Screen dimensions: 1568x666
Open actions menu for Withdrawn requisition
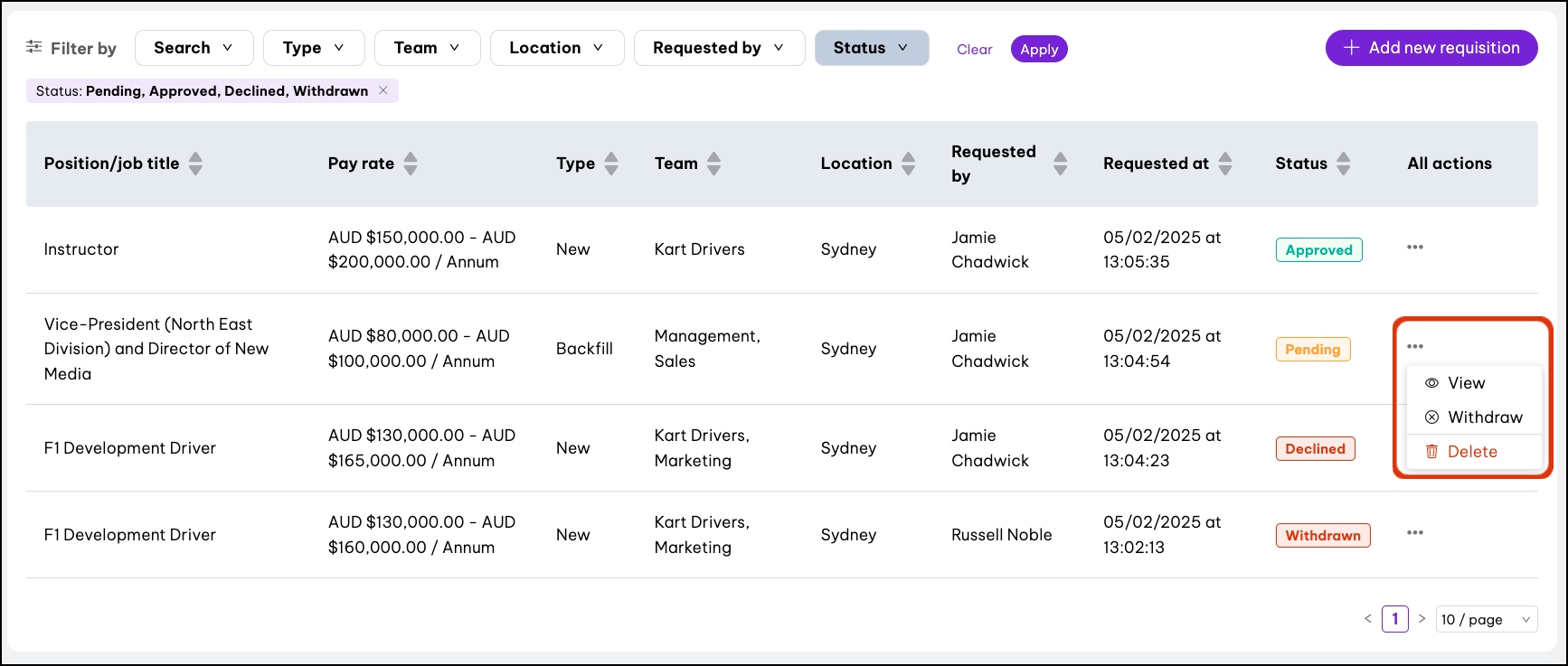[1415, 533]
